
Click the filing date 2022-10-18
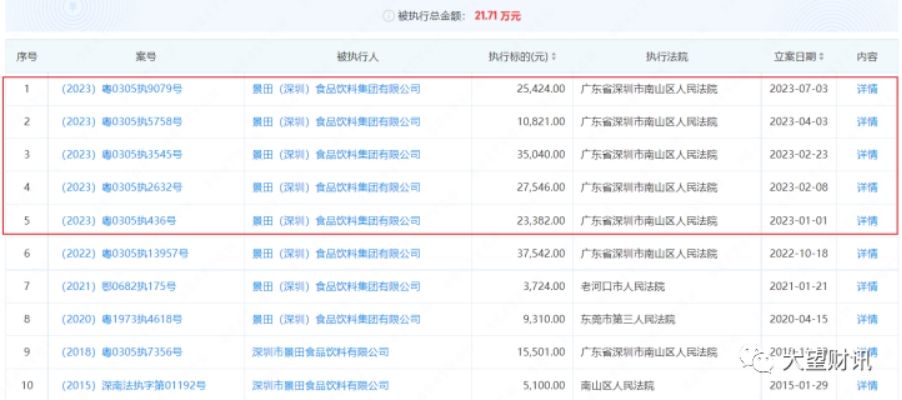(798, 254)
